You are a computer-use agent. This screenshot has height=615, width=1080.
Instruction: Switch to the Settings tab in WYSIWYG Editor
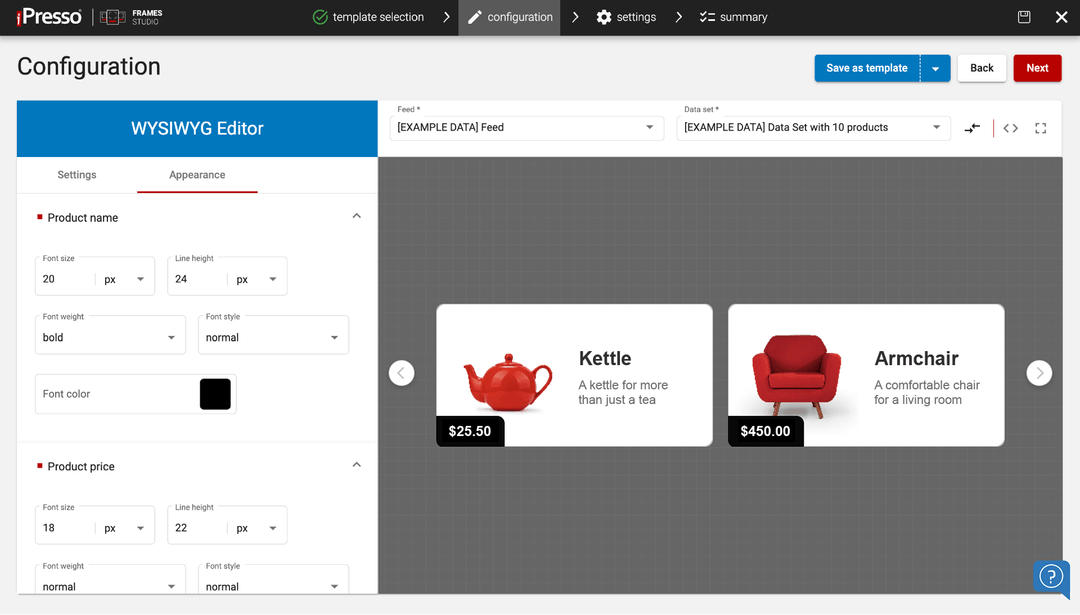[x=77, y=174]
